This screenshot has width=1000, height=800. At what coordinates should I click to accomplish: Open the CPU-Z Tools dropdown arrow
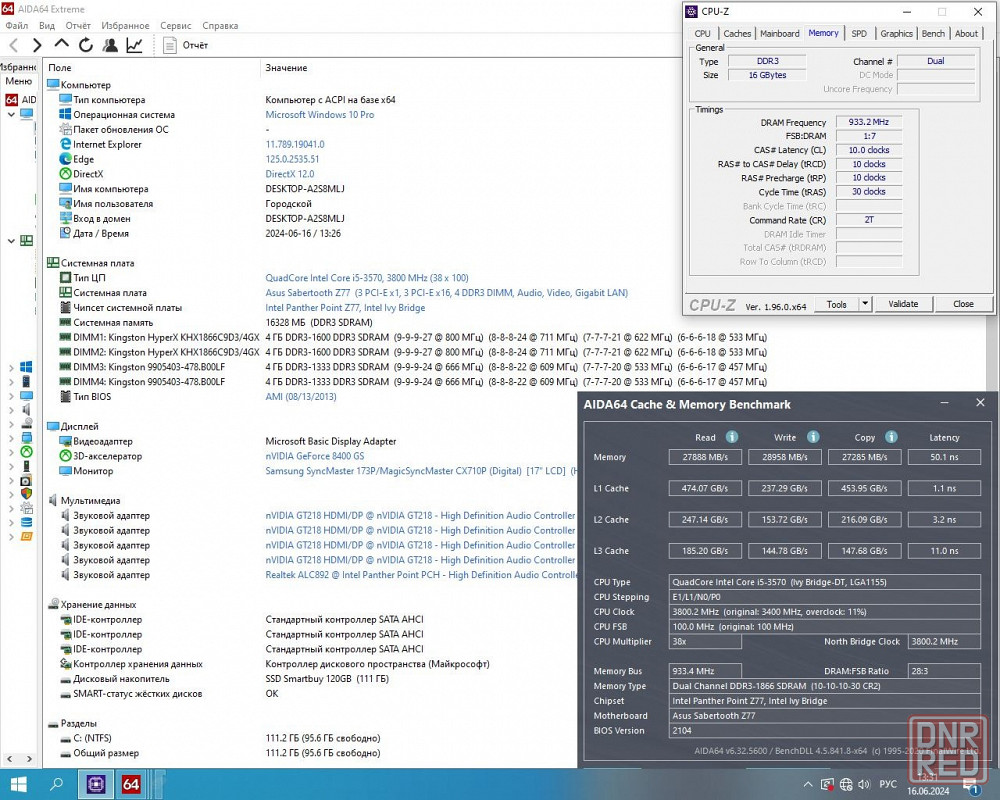(x=865, y=304)
